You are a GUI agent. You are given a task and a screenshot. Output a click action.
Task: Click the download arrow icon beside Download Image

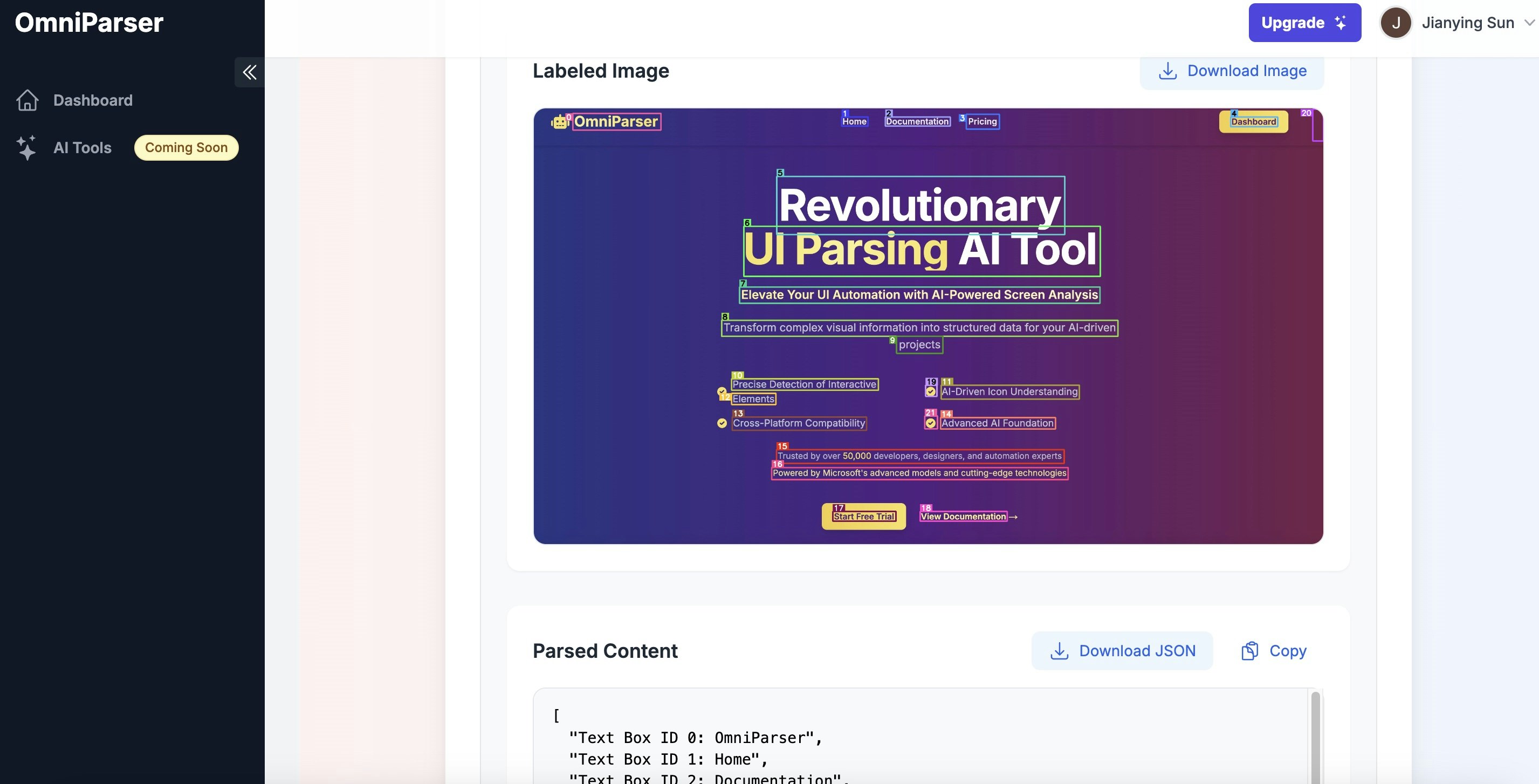pyautogui.click(x=1167, y=71)
